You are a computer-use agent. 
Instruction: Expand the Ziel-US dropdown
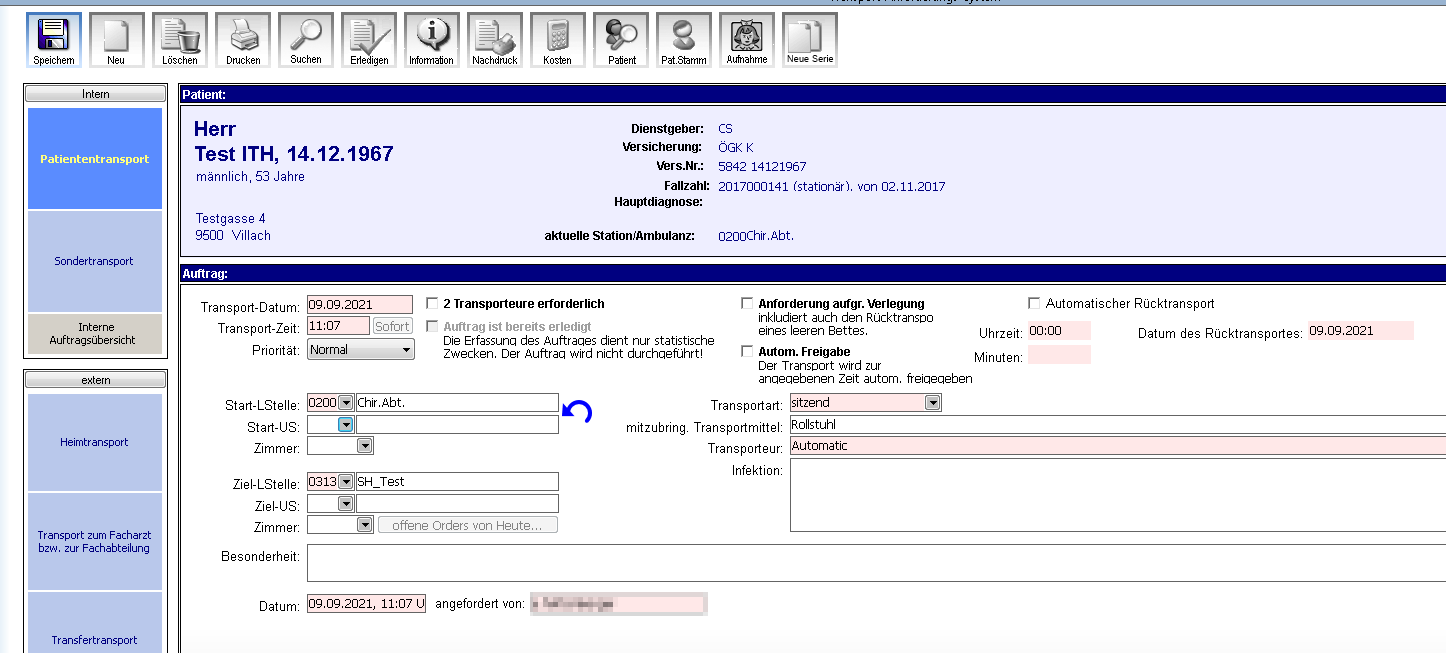tap(346, 503)
